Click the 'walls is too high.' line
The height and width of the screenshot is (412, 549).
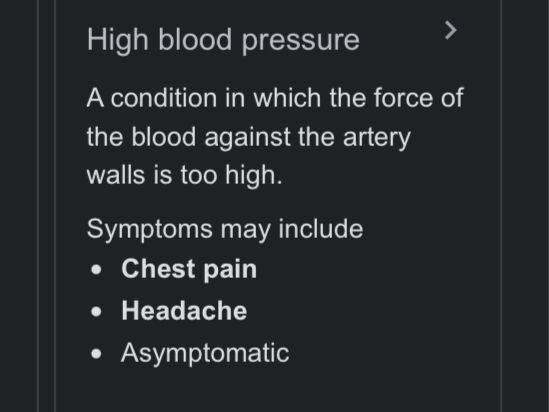click(185, 175)
